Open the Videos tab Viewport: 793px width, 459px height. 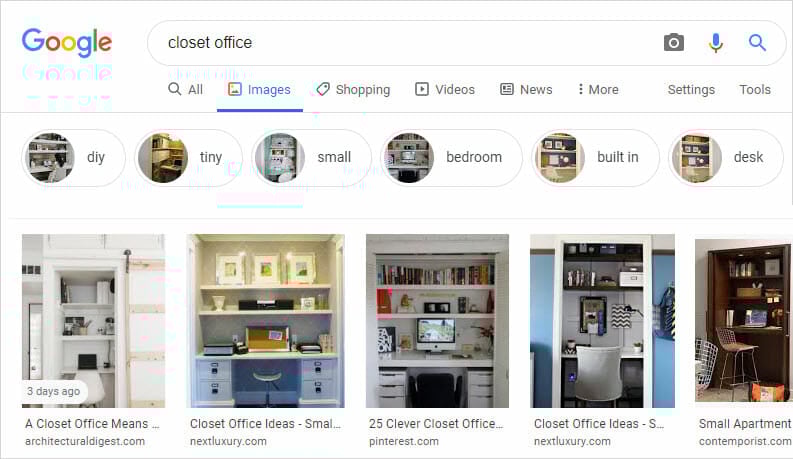tap(445, 89)
